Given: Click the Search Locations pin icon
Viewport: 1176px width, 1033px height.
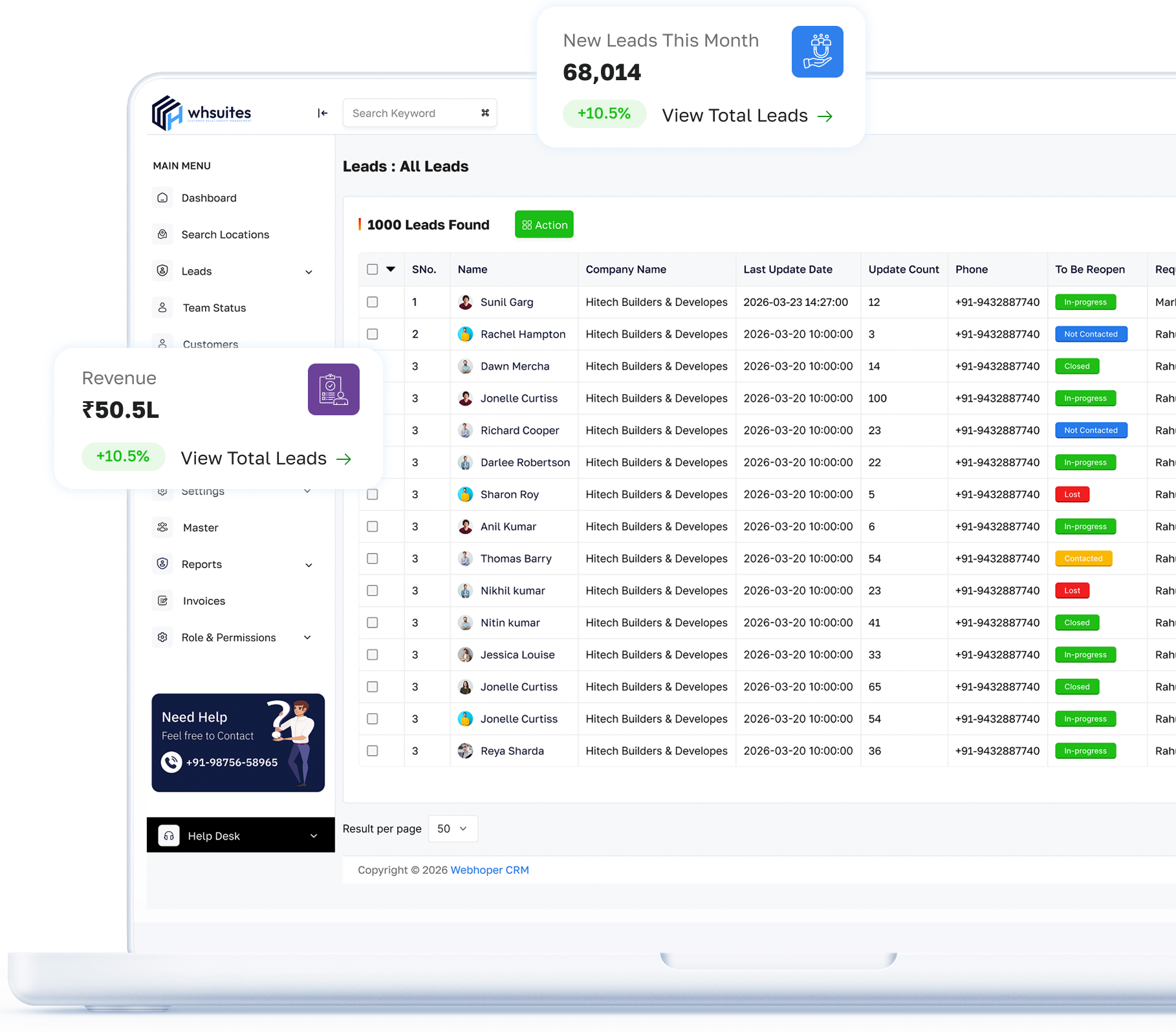Looking at the screenshot, I should coord(162,234).
